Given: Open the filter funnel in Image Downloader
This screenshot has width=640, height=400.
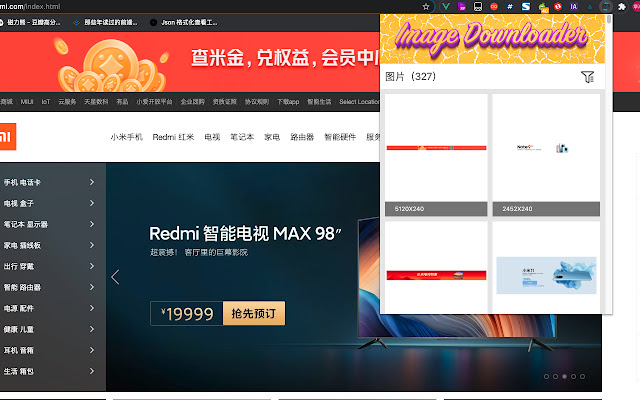Looking at the screenshot, I should click(x=587, y=77).
